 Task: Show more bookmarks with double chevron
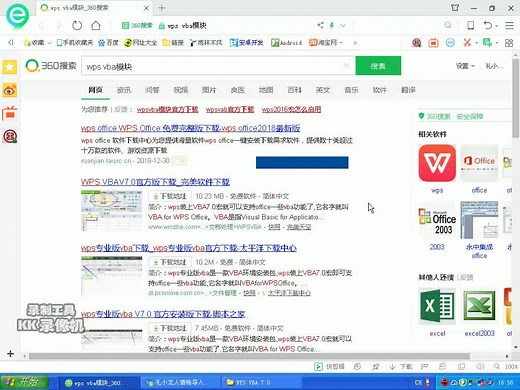pyautogui.click(x=355, y=43)
